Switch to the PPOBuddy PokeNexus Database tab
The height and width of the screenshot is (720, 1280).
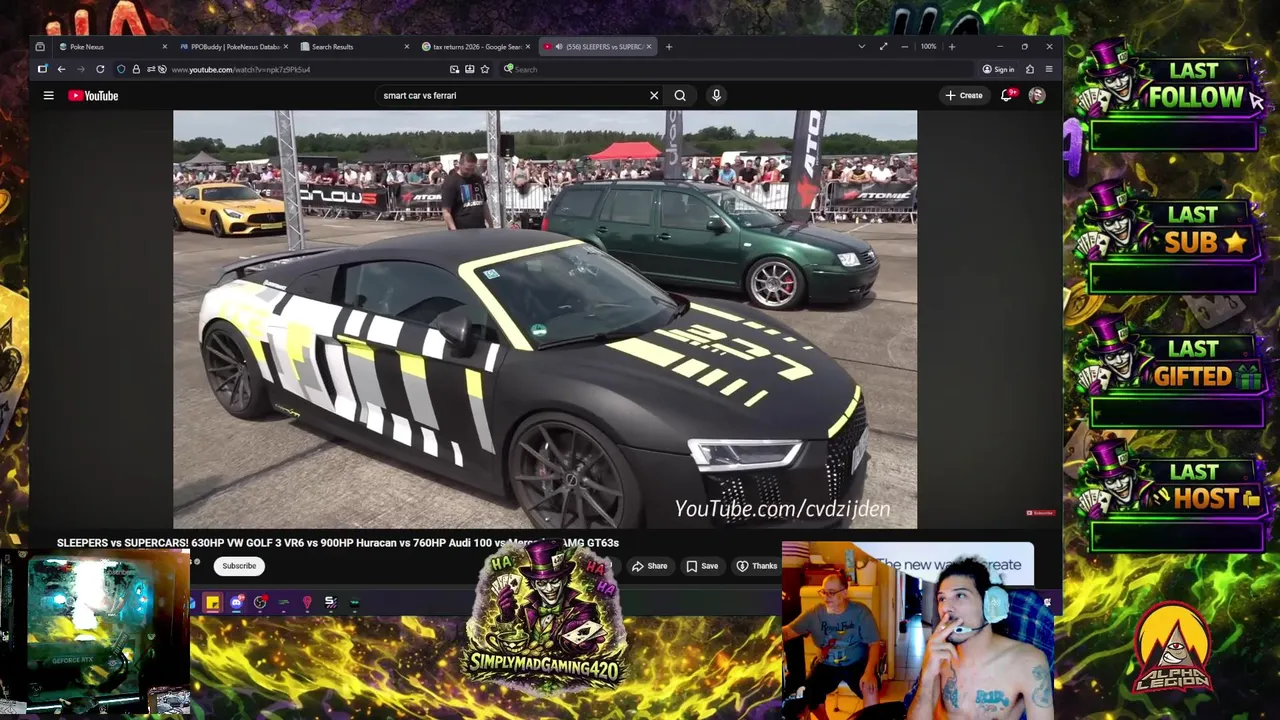tap(234, 46)
